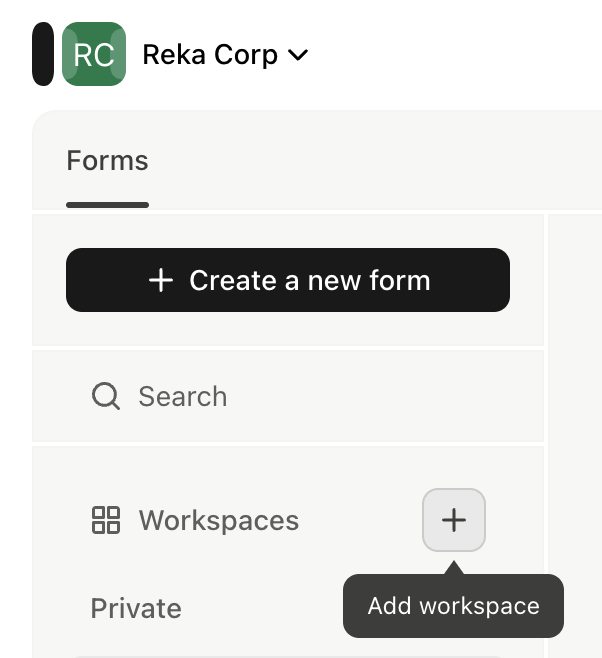Viewport: 602px width, 658px height.
Task: Expand the chevron next to Reka Corp
Action: tap(298, 55)
